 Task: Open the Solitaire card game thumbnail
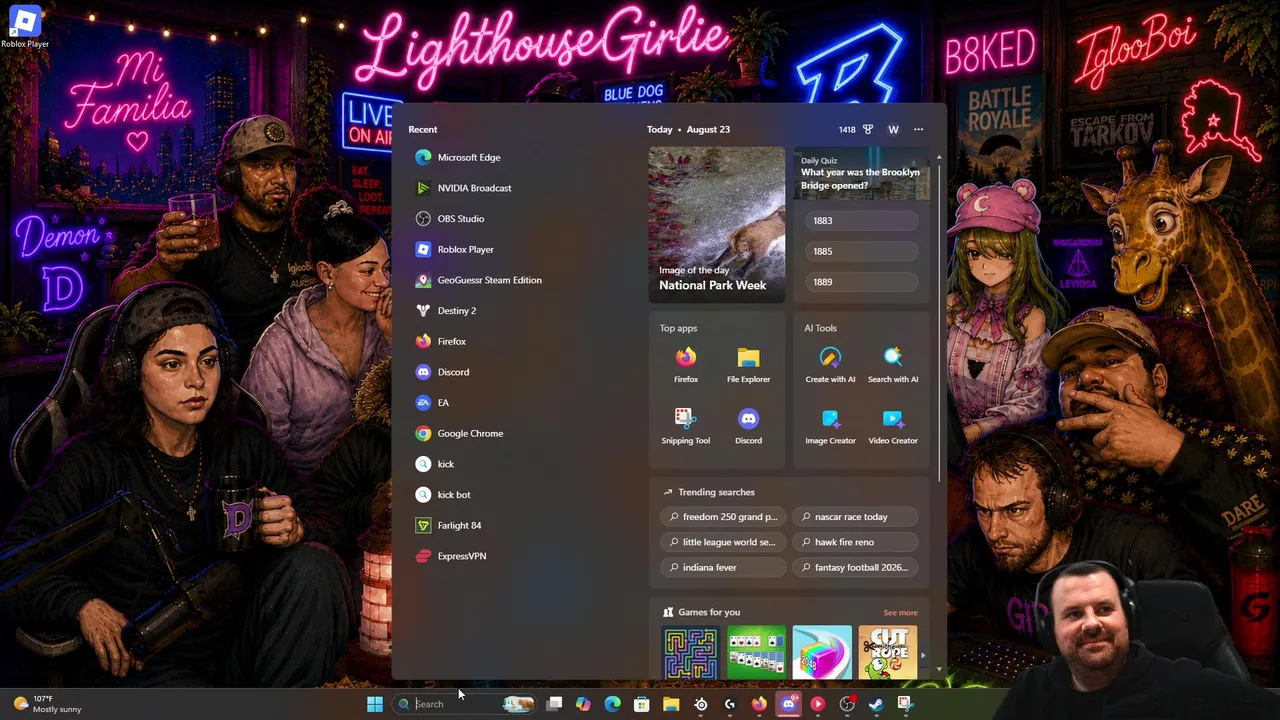pos(756,653)
